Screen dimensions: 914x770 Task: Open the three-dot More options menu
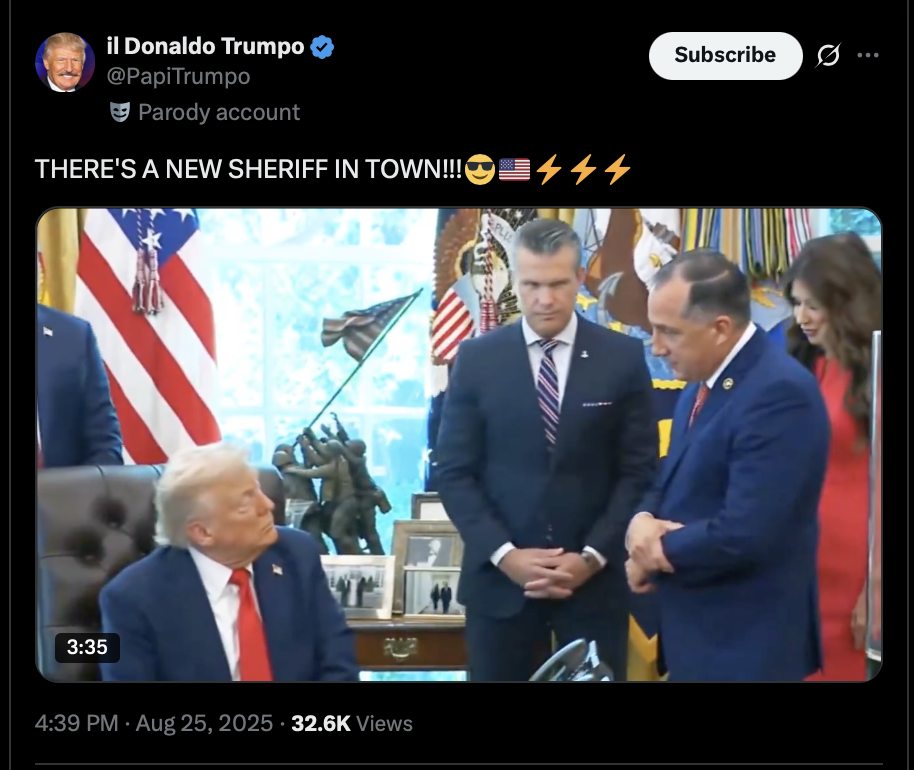[868, 55]
